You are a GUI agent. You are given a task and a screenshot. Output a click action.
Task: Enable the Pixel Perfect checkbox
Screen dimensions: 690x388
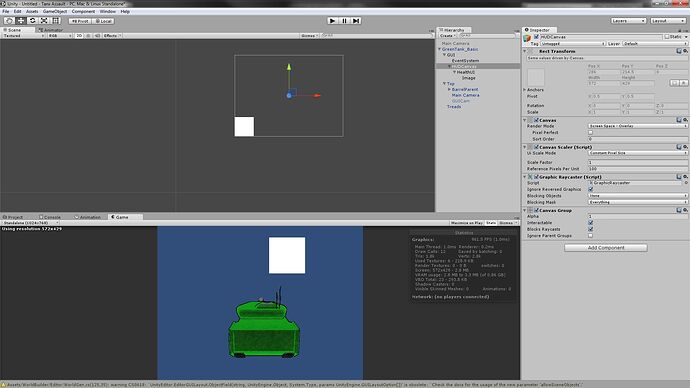pyautogui.click(x=591, y=132)
